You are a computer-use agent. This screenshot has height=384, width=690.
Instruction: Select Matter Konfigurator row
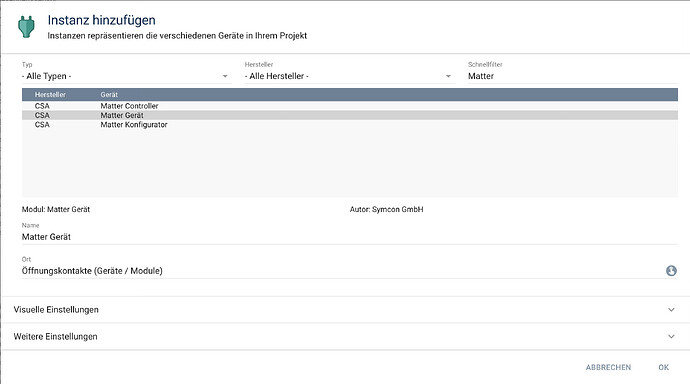tap(349, 124)
